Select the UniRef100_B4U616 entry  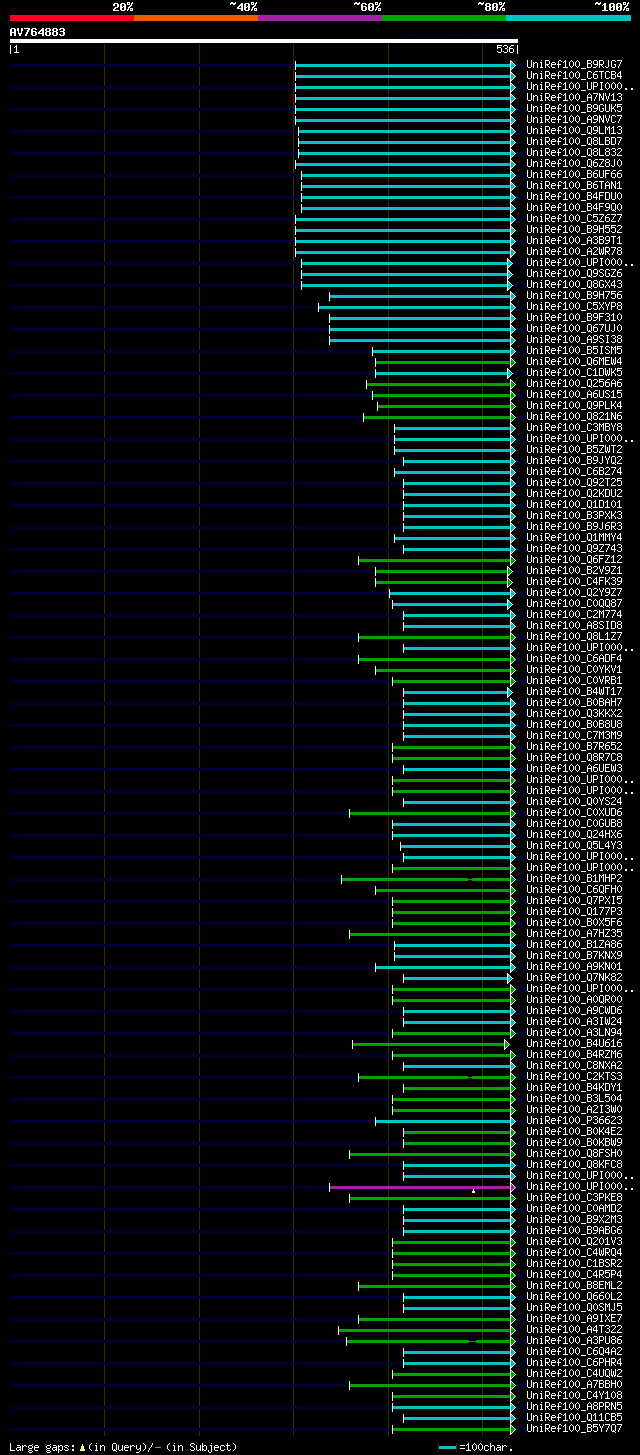(x=574, y=1043)
